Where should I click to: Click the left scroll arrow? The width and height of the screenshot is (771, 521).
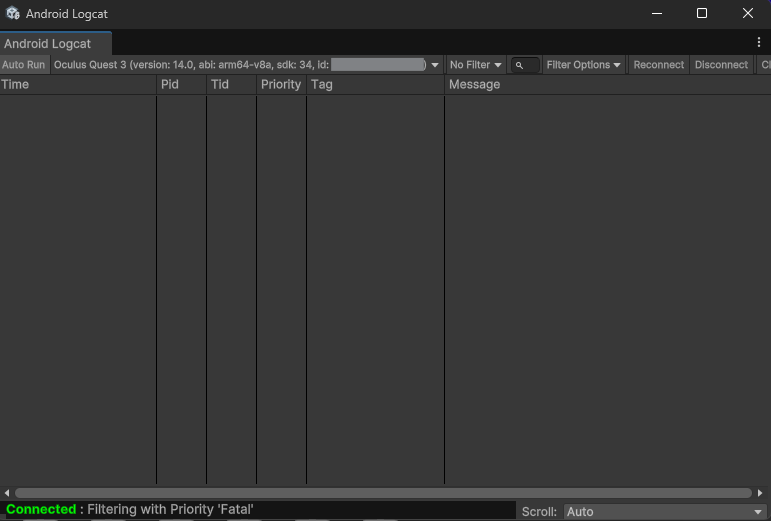pos(7,493)
